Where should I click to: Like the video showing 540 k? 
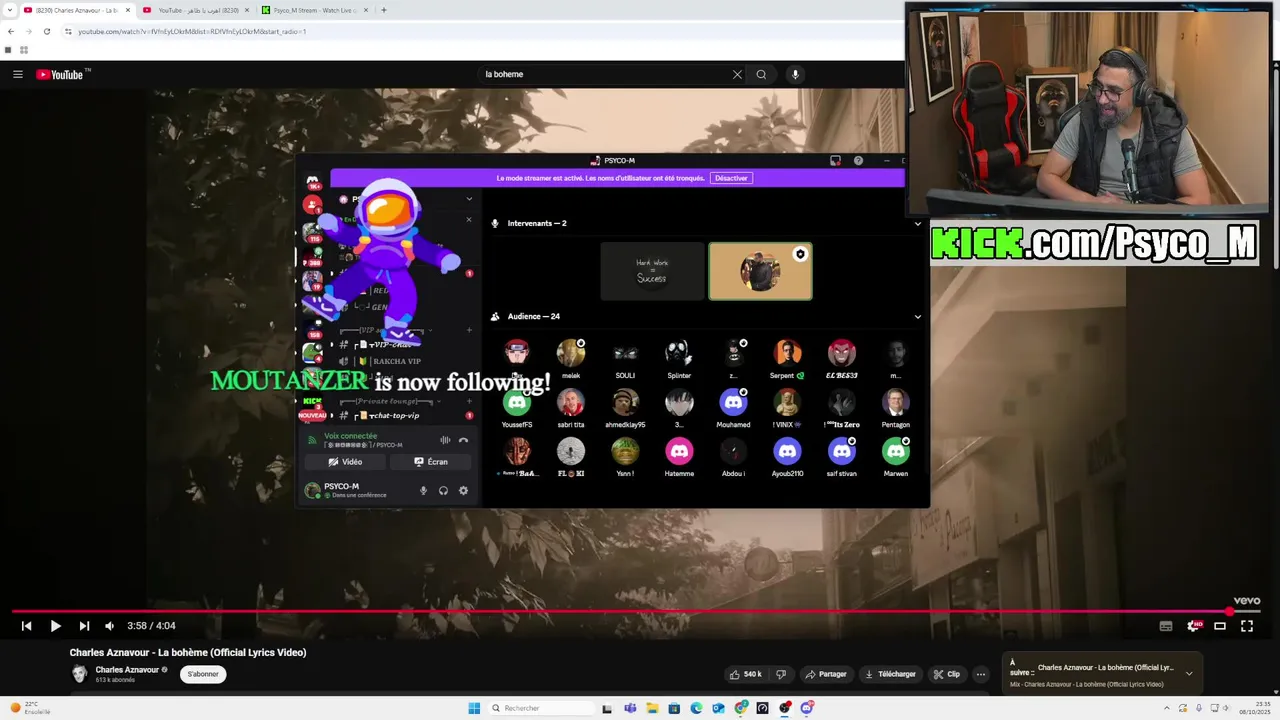[746, 674]
